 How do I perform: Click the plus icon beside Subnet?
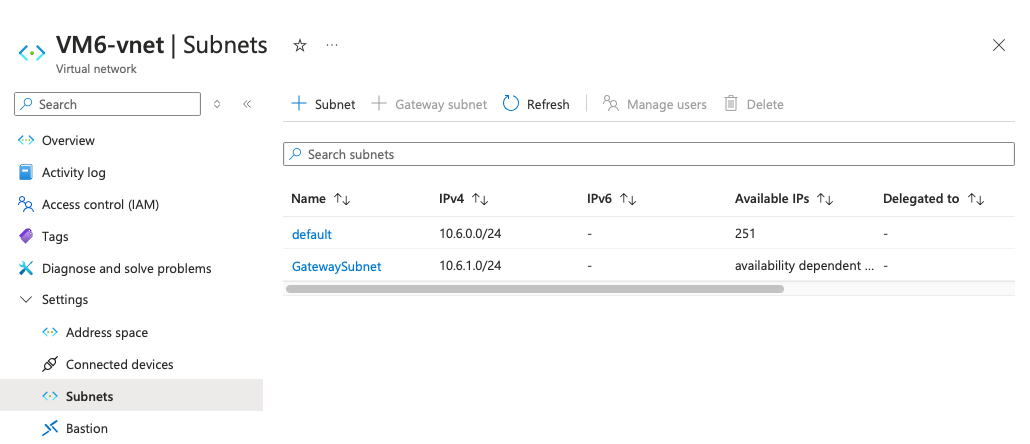[x=299, y=103]
